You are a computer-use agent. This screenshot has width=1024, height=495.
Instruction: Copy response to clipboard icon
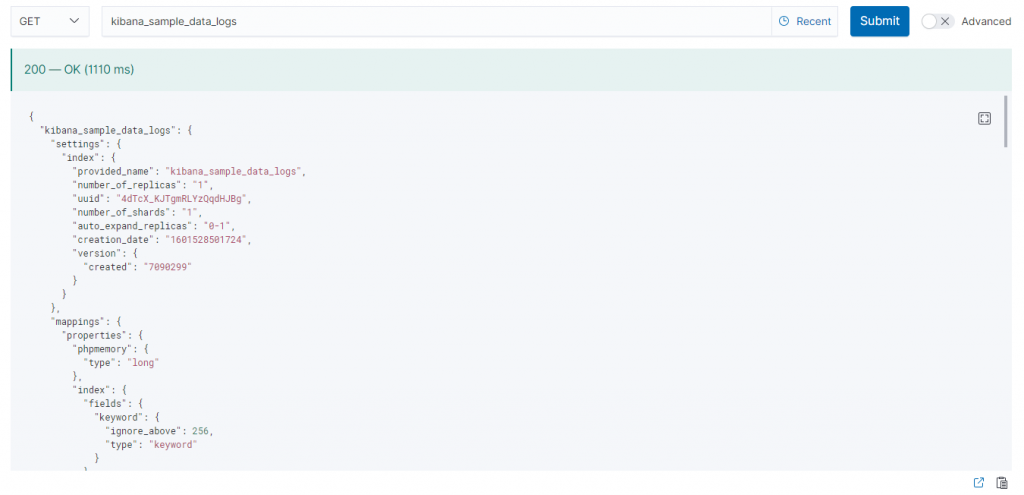coord(1002,483)
